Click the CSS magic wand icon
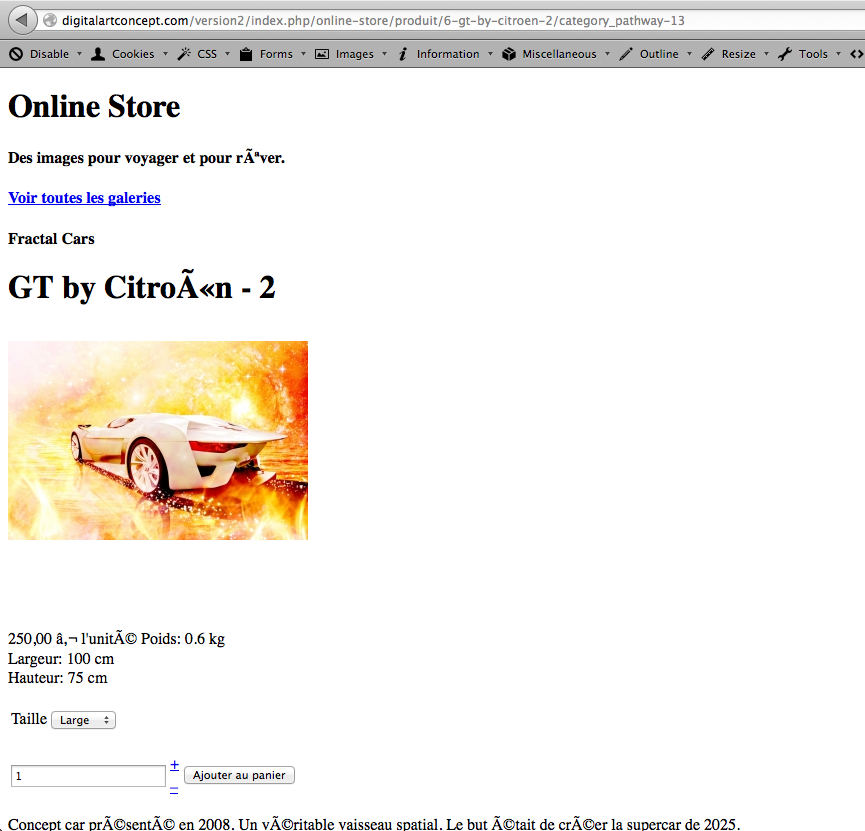865x831 pixels. [184, 54]
